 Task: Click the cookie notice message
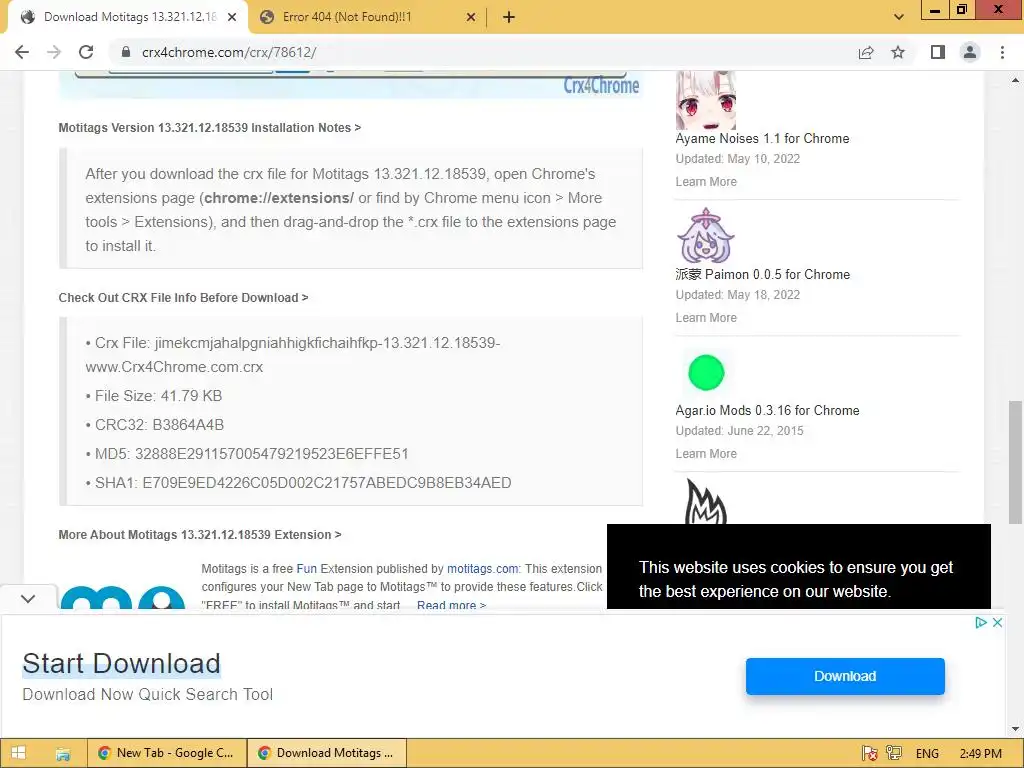point(796,579)
